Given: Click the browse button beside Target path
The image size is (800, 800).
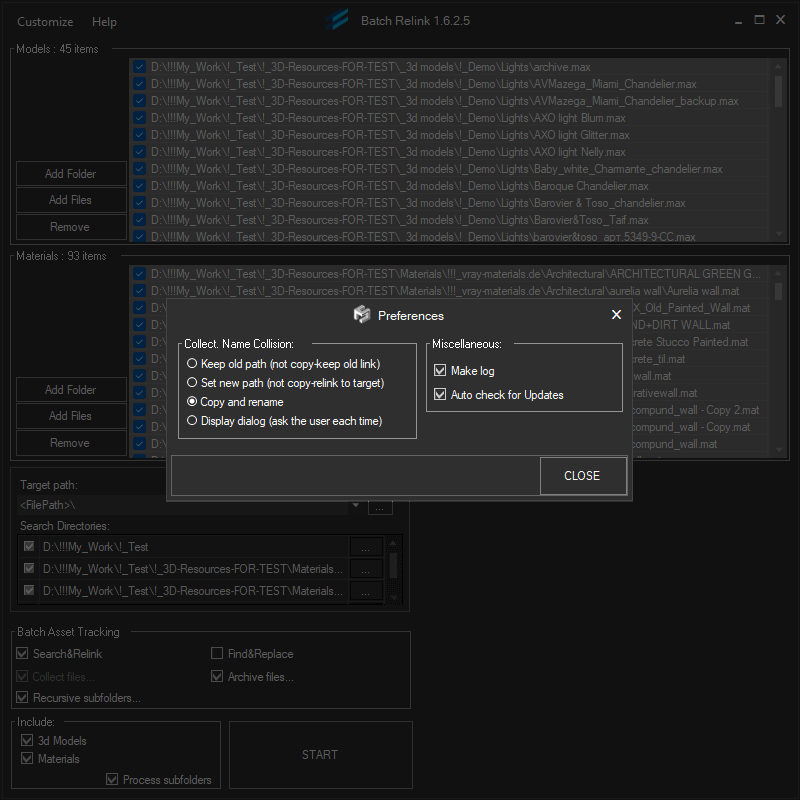Looking at the screenshot, I should pyautogui.click(x=380, y=507).
